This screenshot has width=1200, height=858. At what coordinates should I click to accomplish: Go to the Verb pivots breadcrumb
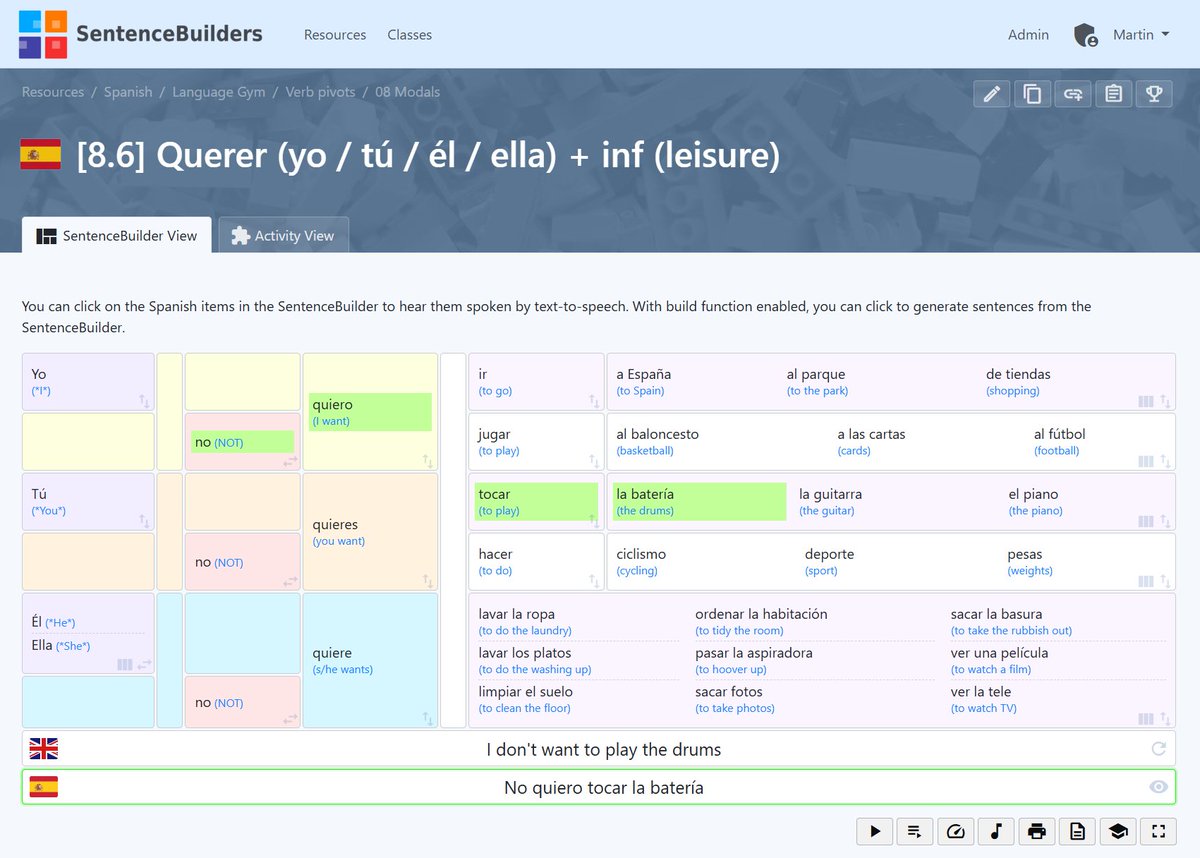[320, 91]
